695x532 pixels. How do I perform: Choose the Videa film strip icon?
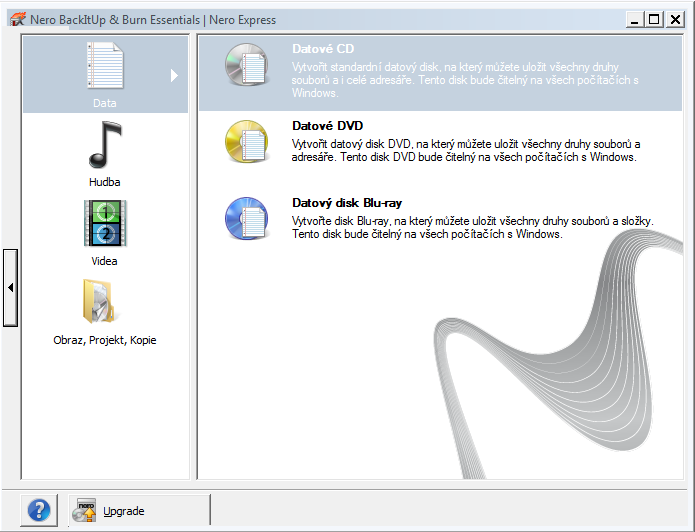click(105, 223)
